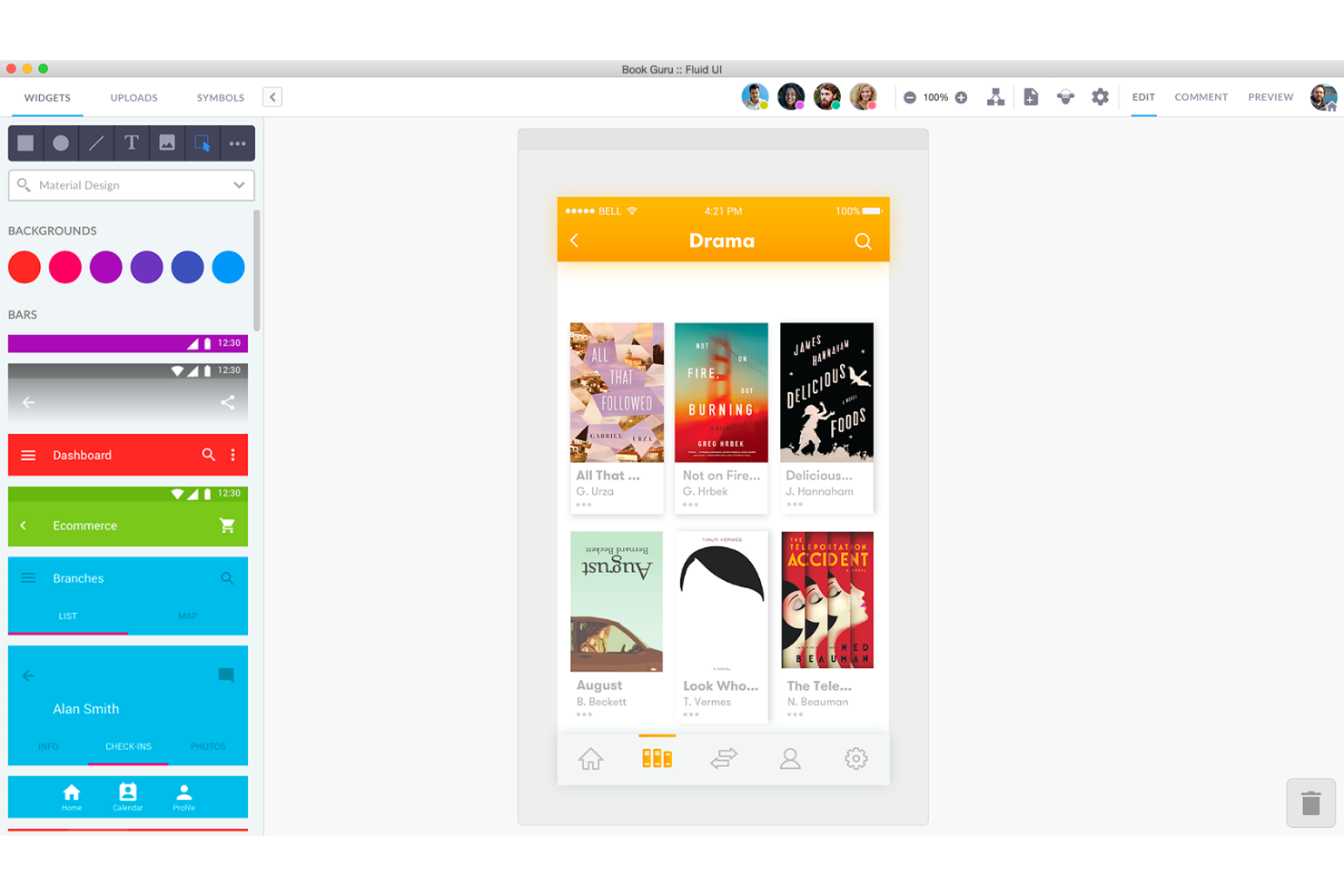1344x896 pixels.
Task: Click the profile person tab icon
Action: tap(790, 758)
